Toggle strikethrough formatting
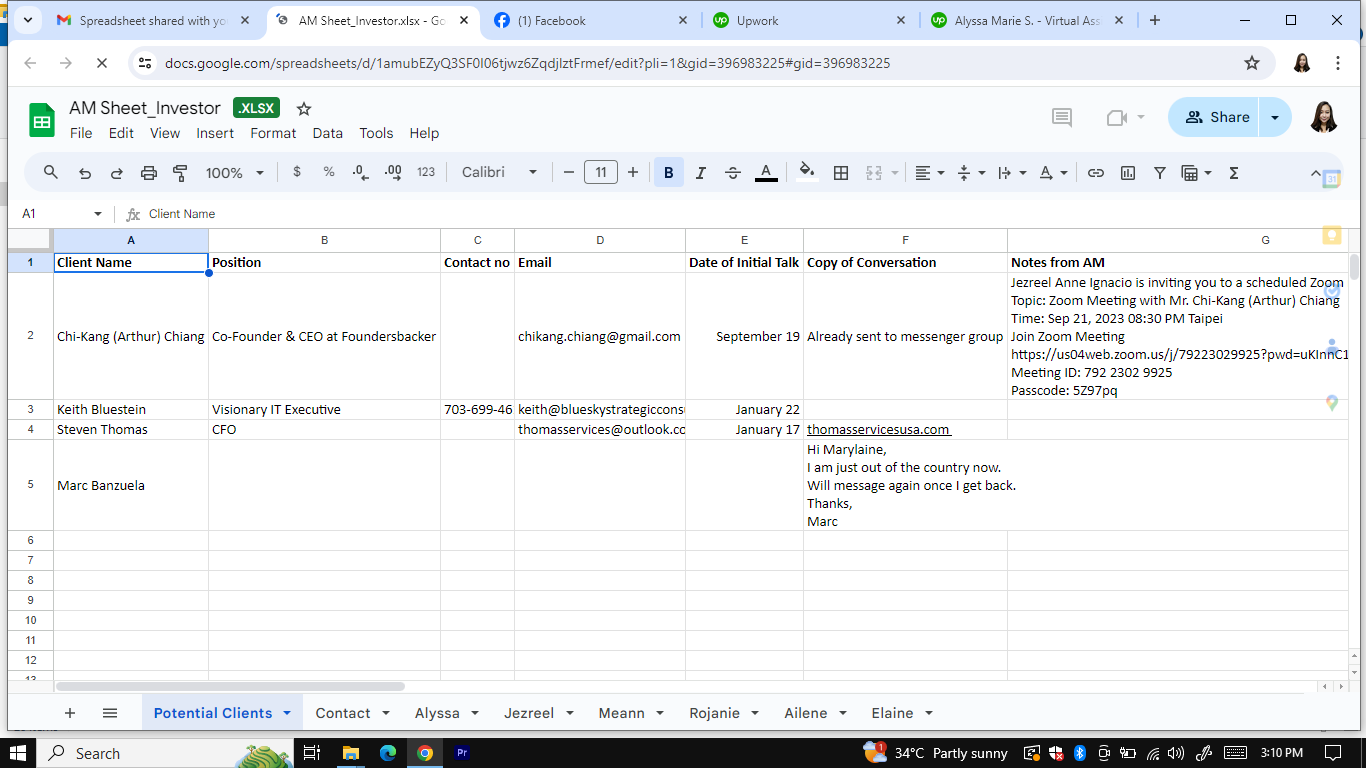The width and height of the screenshot is (1366, 768). pyautogui.click(x=733, y=173)
